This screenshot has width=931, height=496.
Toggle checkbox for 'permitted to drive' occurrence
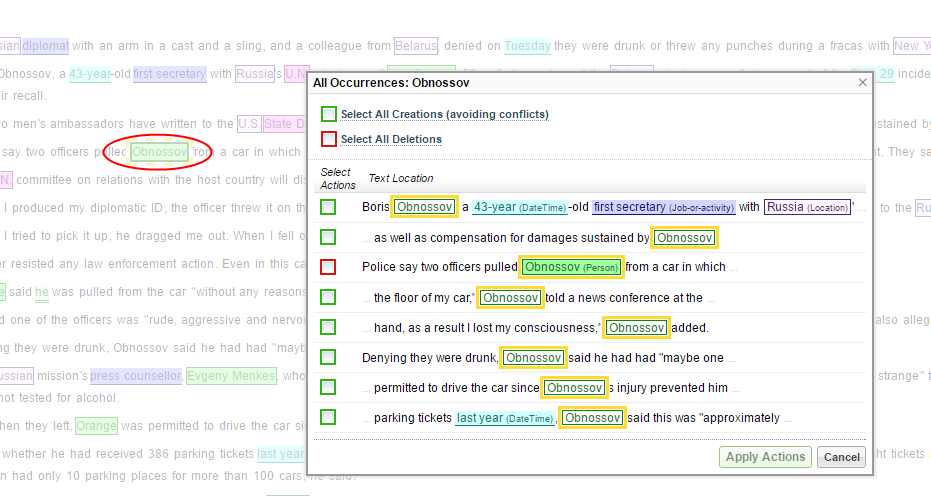pos(328,387)
